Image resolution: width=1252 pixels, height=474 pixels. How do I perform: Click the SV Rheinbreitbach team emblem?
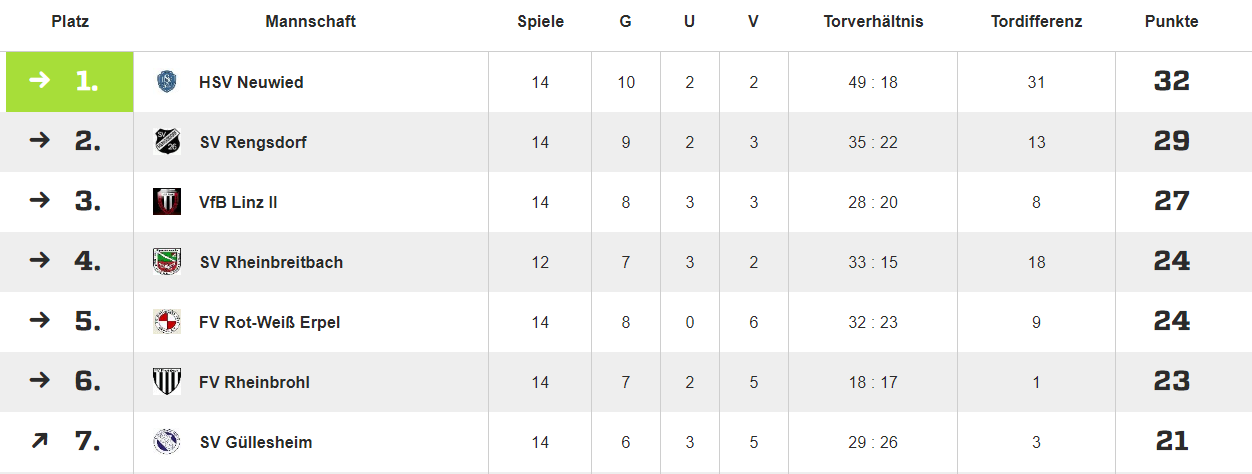coord(167,262)
